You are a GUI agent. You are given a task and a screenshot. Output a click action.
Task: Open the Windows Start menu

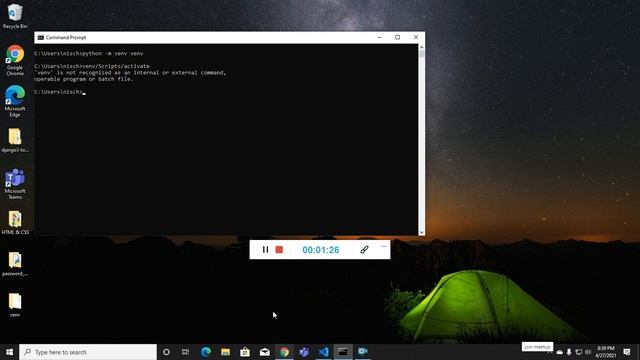click(9, 352)
